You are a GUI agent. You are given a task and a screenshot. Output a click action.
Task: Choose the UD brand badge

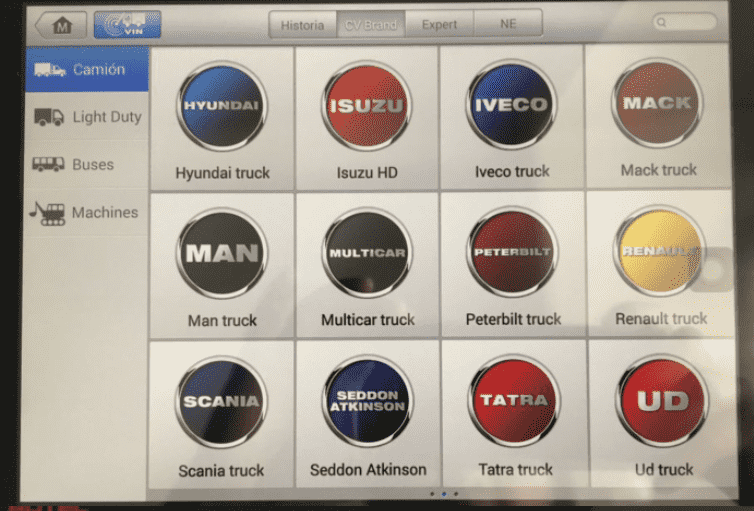663,400
